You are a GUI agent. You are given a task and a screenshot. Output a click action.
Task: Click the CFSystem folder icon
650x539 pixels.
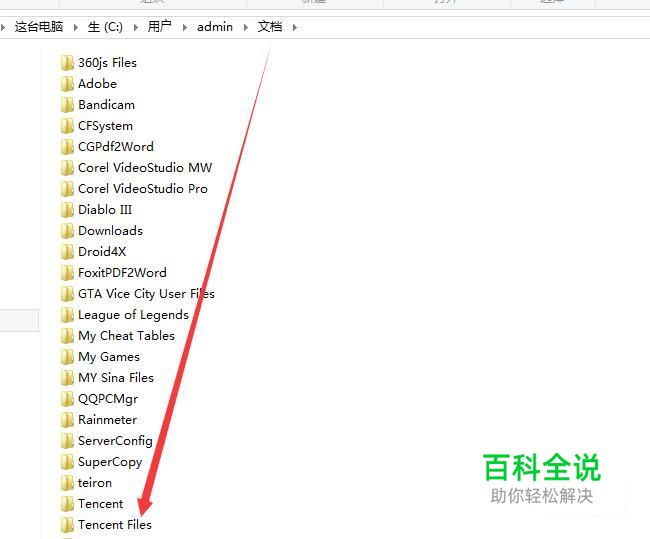pyautogui.click(x=67, y=126)
